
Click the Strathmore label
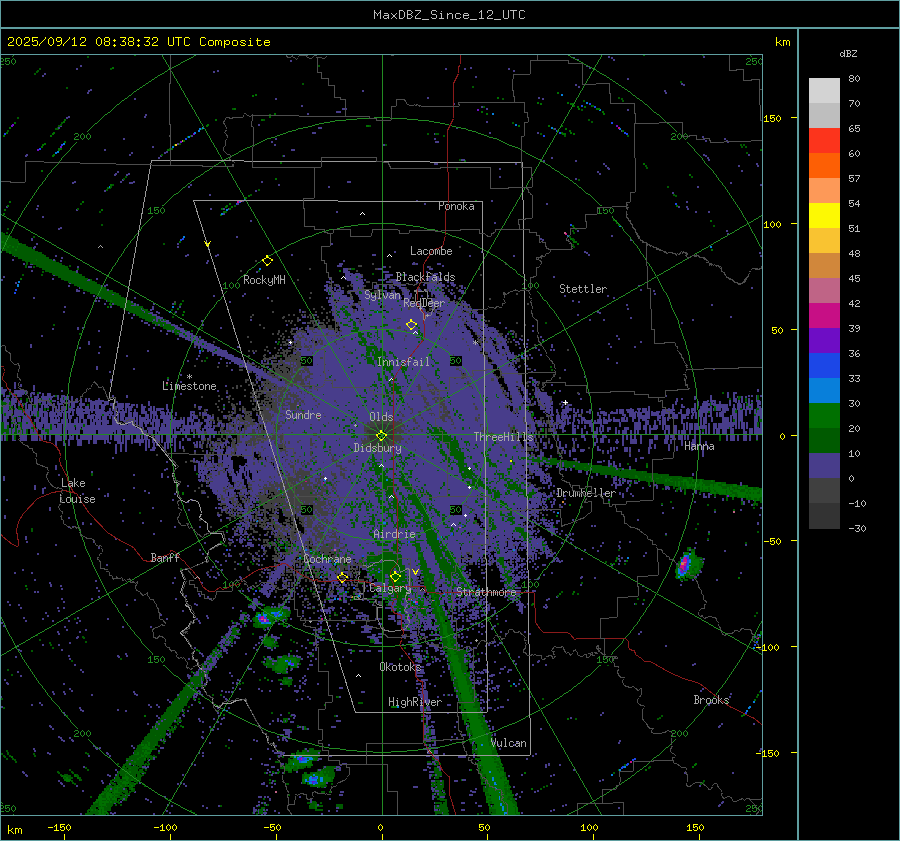point(486,592)
